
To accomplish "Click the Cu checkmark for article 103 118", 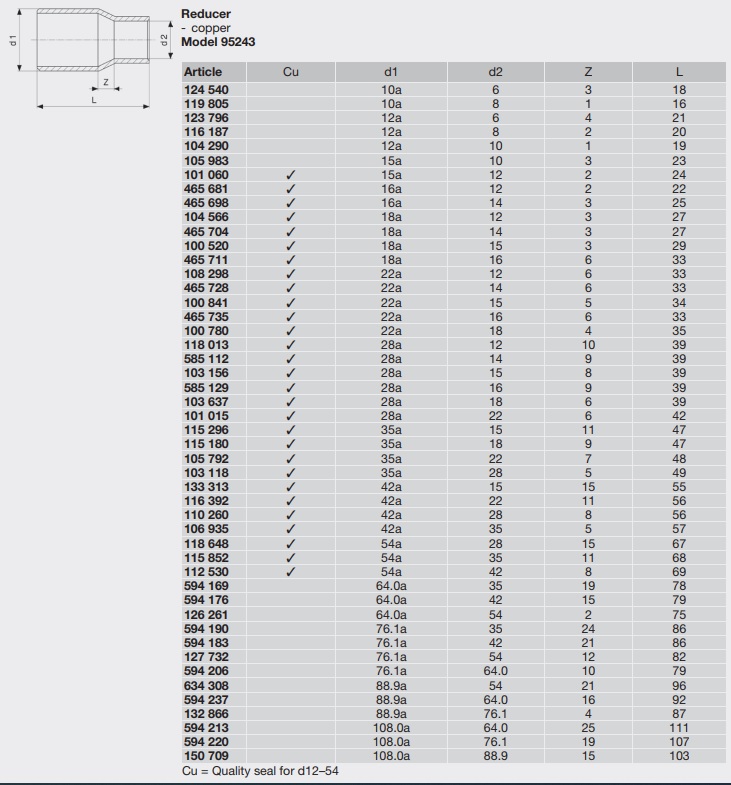I will 290,473.
